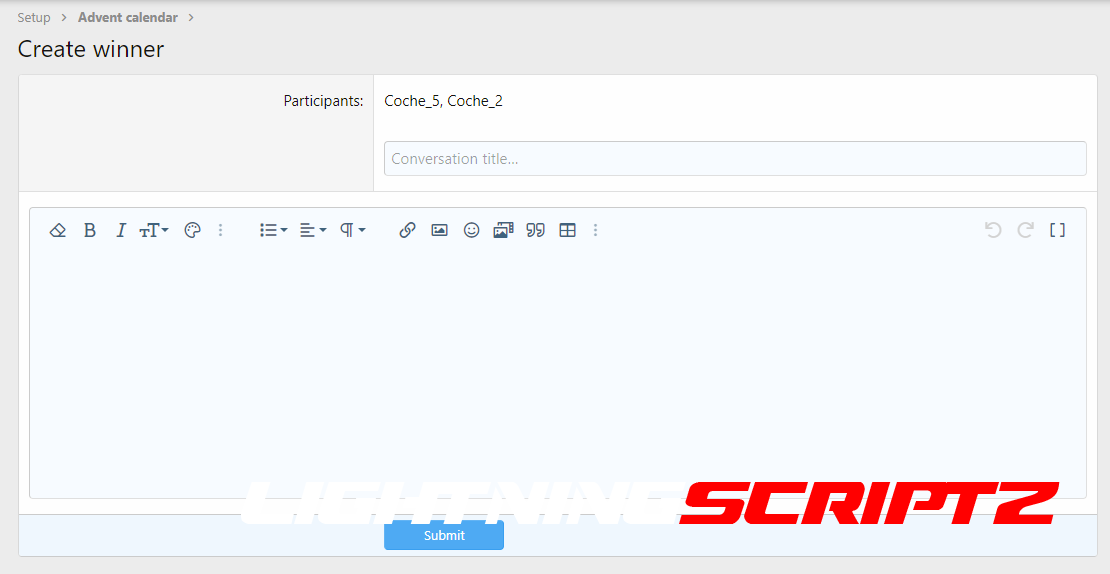
Task: Expand the list type dropdown
Action: tap(273, 230)
